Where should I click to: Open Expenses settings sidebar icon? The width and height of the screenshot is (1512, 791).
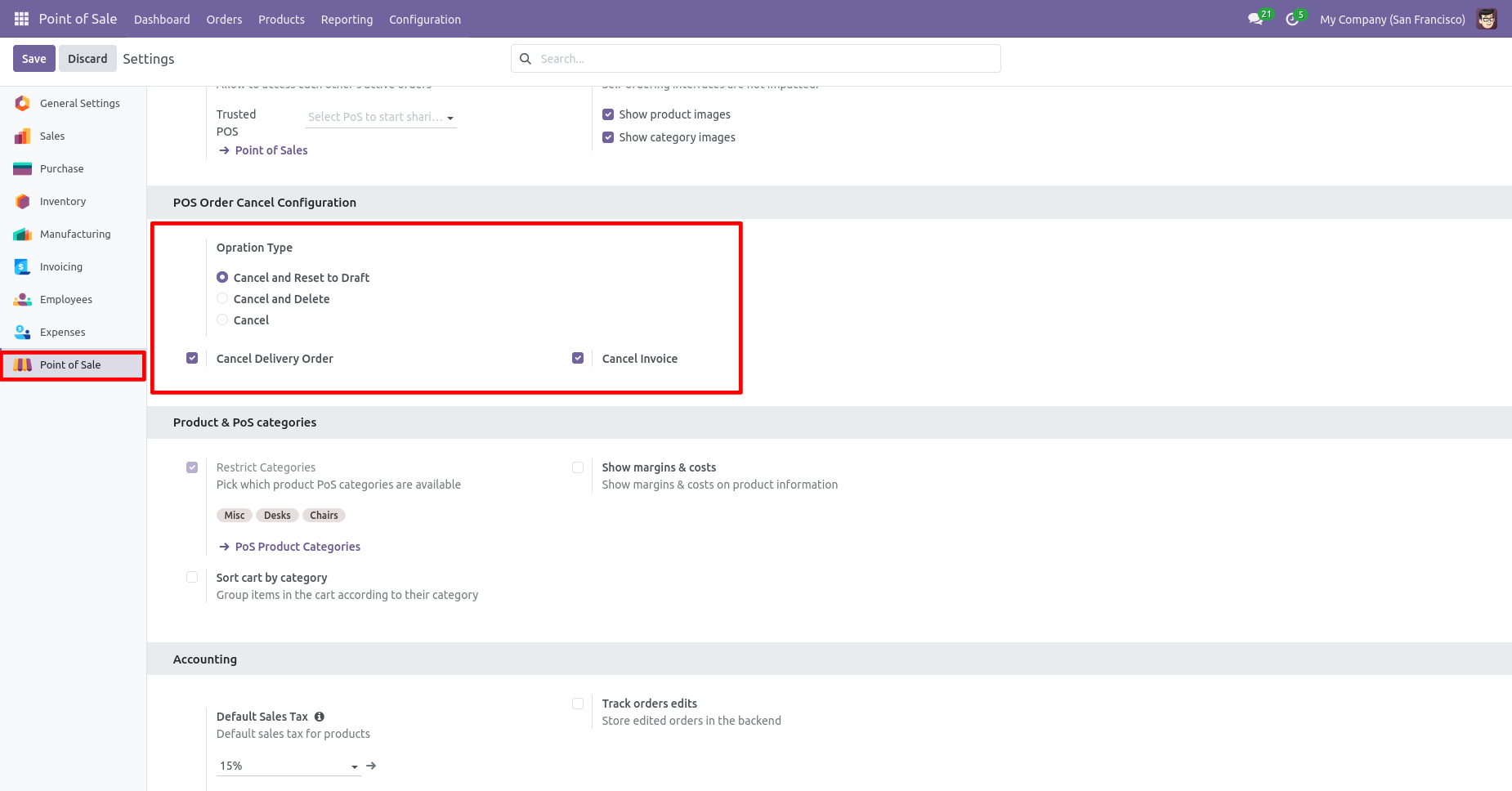tap(23, 332)
